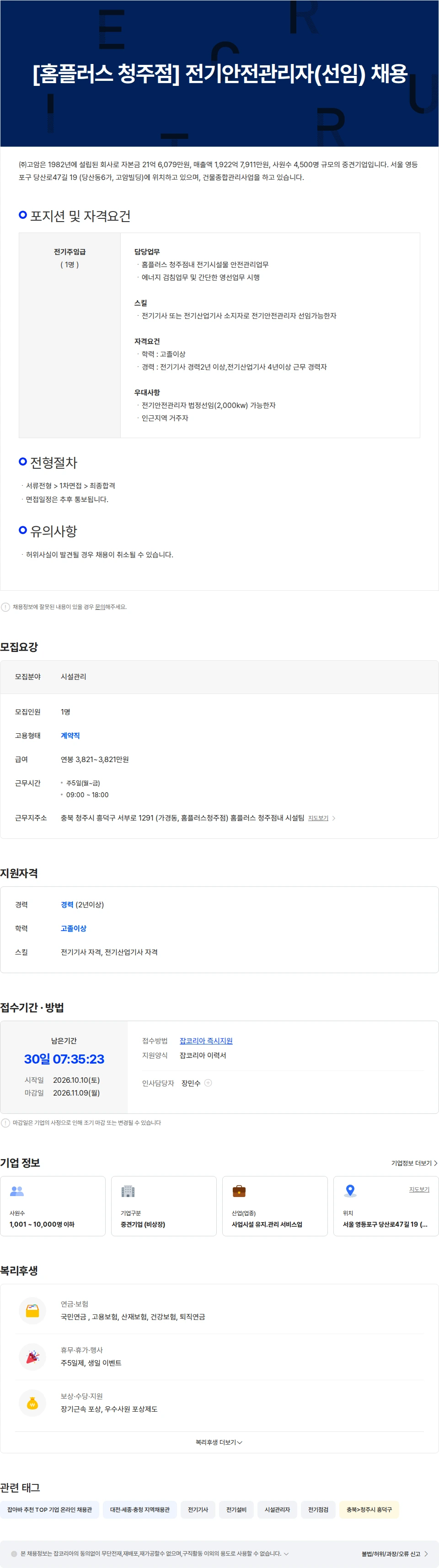This screenshot has height=1568, width=439.
Task: Open 잡코리아 즉시지원 application link
Action: click(x=206, y=1041)
